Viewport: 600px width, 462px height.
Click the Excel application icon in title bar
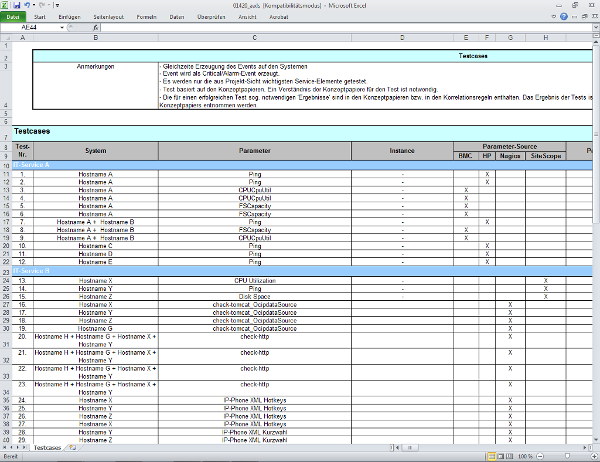click(x=5, y=5)
